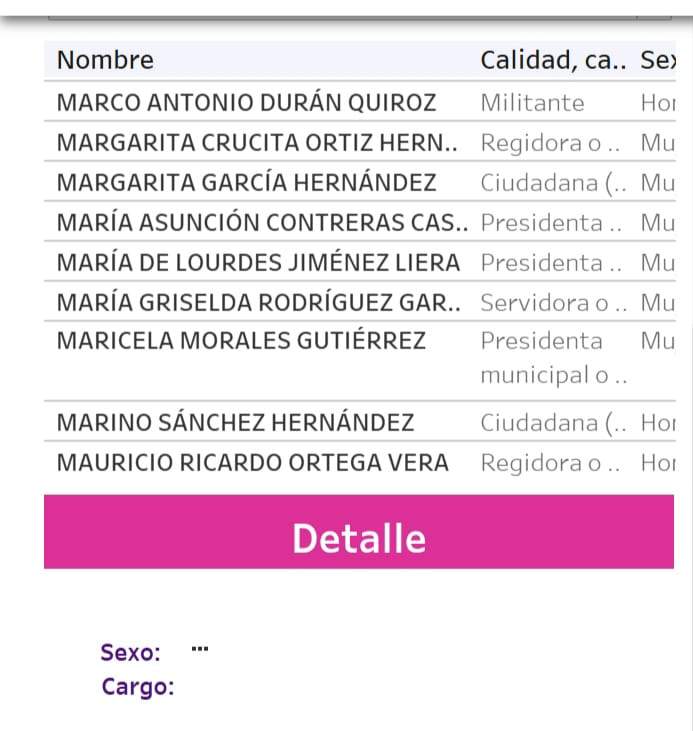This screenshot has width=693, height=731.
Task: Click the Militante cell
Action: click(x=532, y=103)
